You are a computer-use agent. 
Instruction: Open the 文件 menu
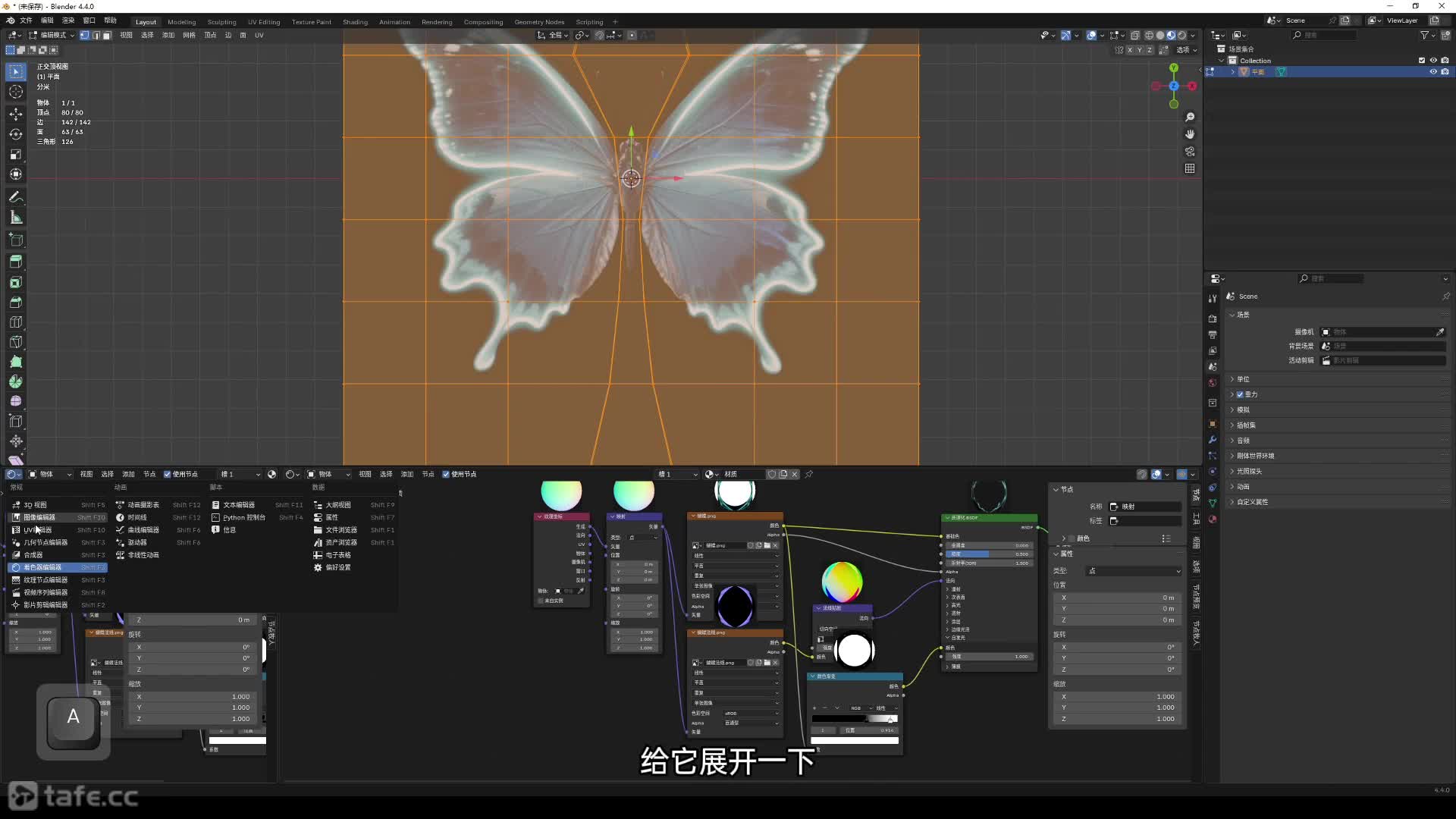(x=26, y=20)
